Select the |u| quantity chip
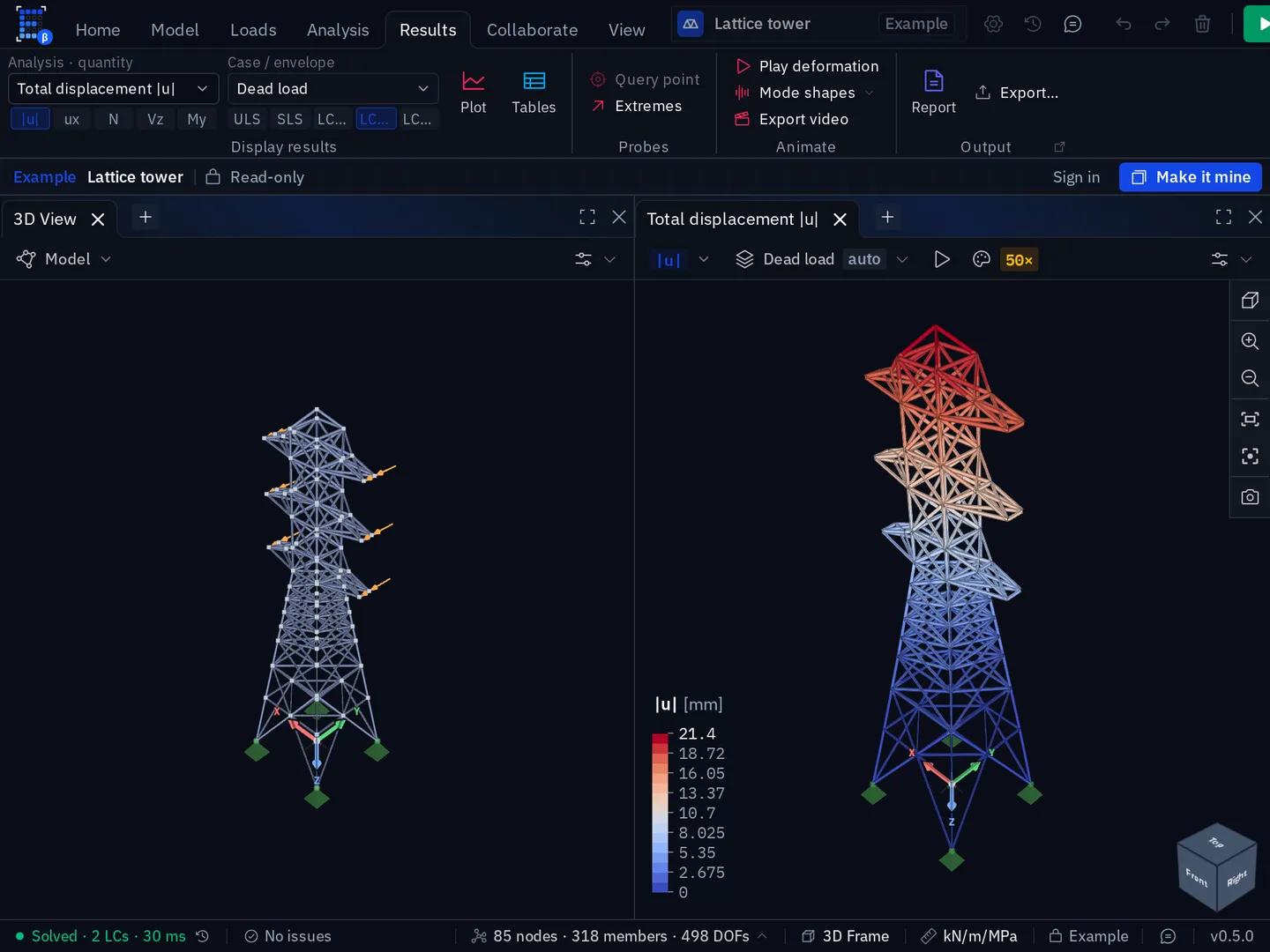This screenshot has height=952, width=1270. [x=30, y=119]
